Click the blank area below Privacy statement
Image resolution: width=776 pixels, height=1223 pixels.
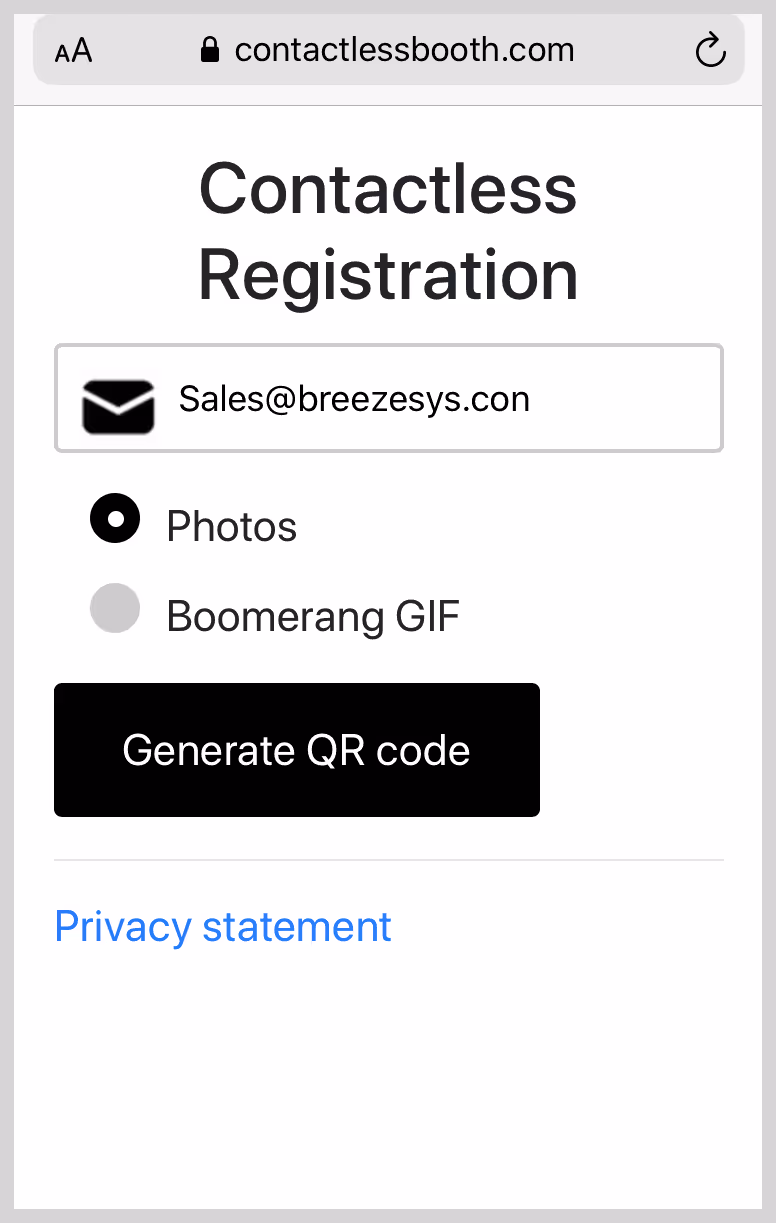click(389, 1080)
